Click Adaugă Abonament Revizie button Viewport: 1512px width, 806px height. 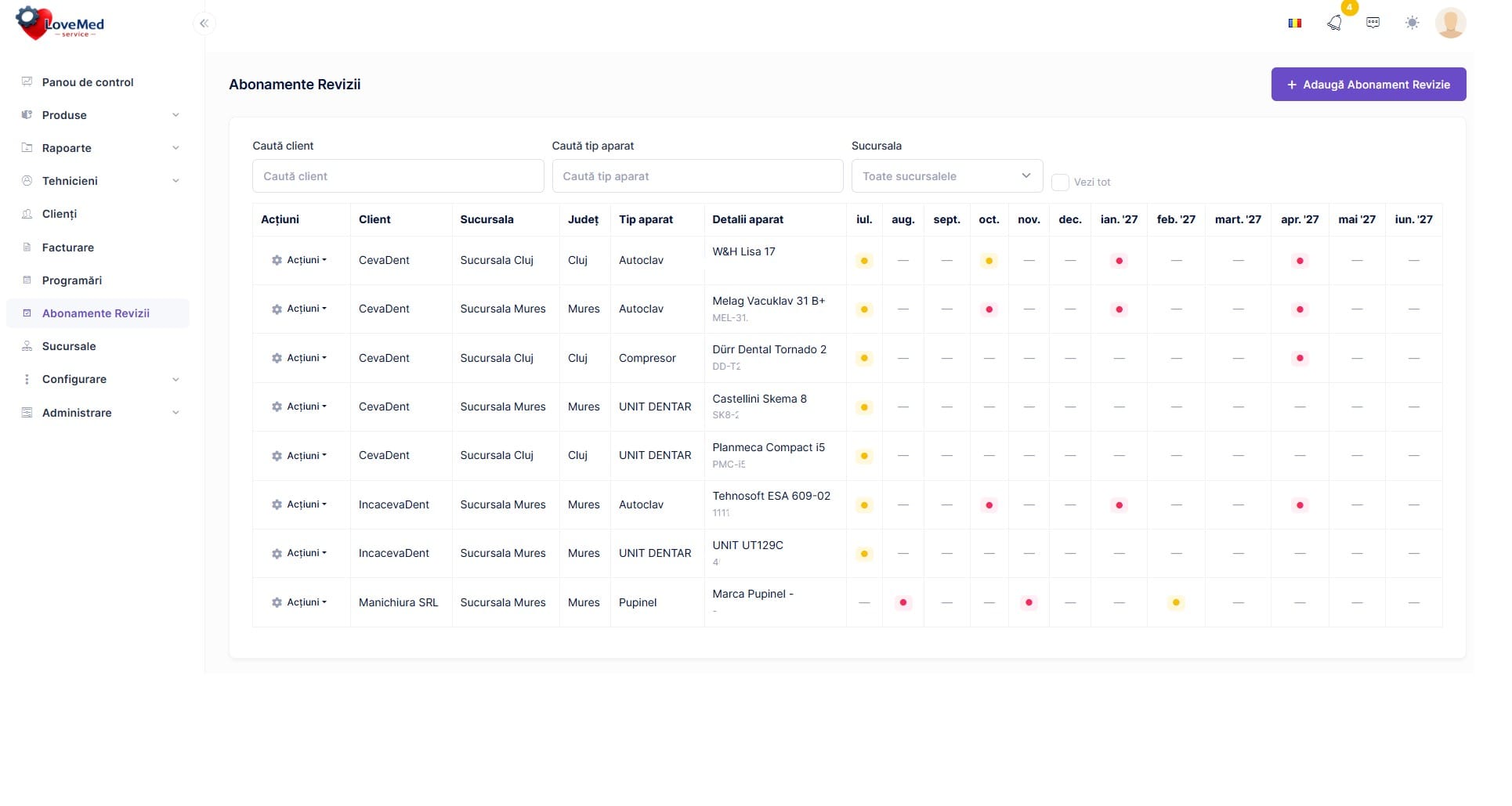tap(1368, 85)
